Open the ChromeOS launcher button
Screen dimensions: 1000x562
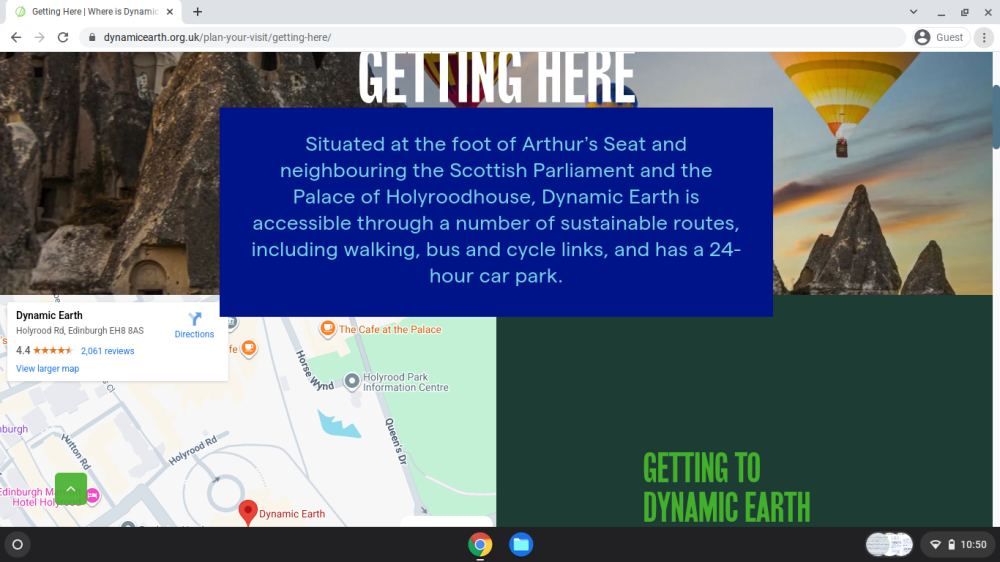point(18,545)
